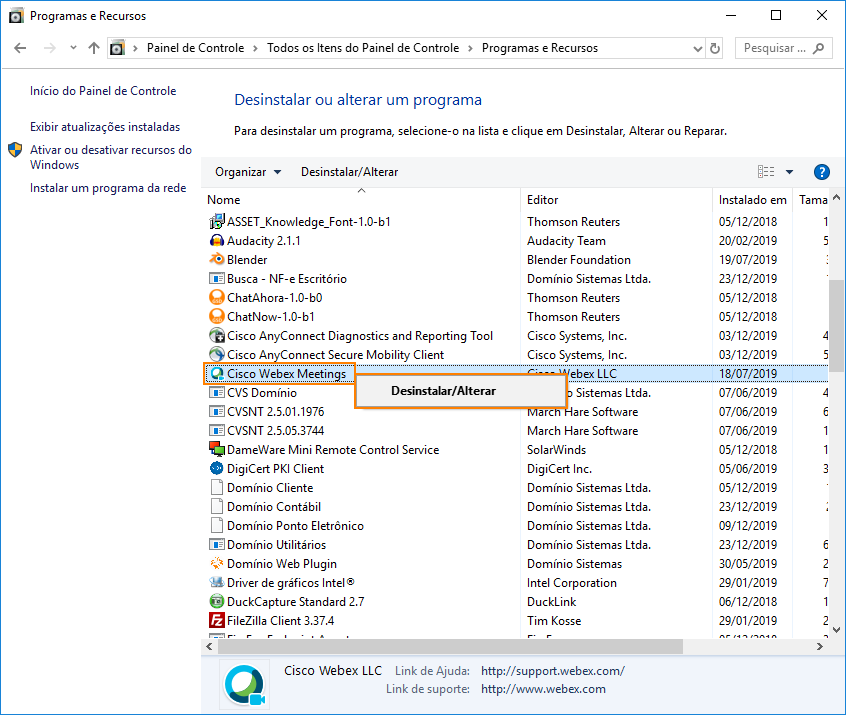Open the support.webex.com help link

tap(552, 671)
